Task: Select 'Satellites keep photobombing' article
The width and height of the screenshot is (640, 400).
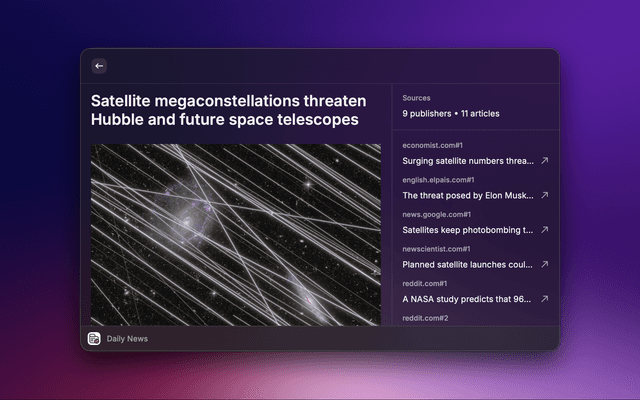Action: [x=468, y=230]
